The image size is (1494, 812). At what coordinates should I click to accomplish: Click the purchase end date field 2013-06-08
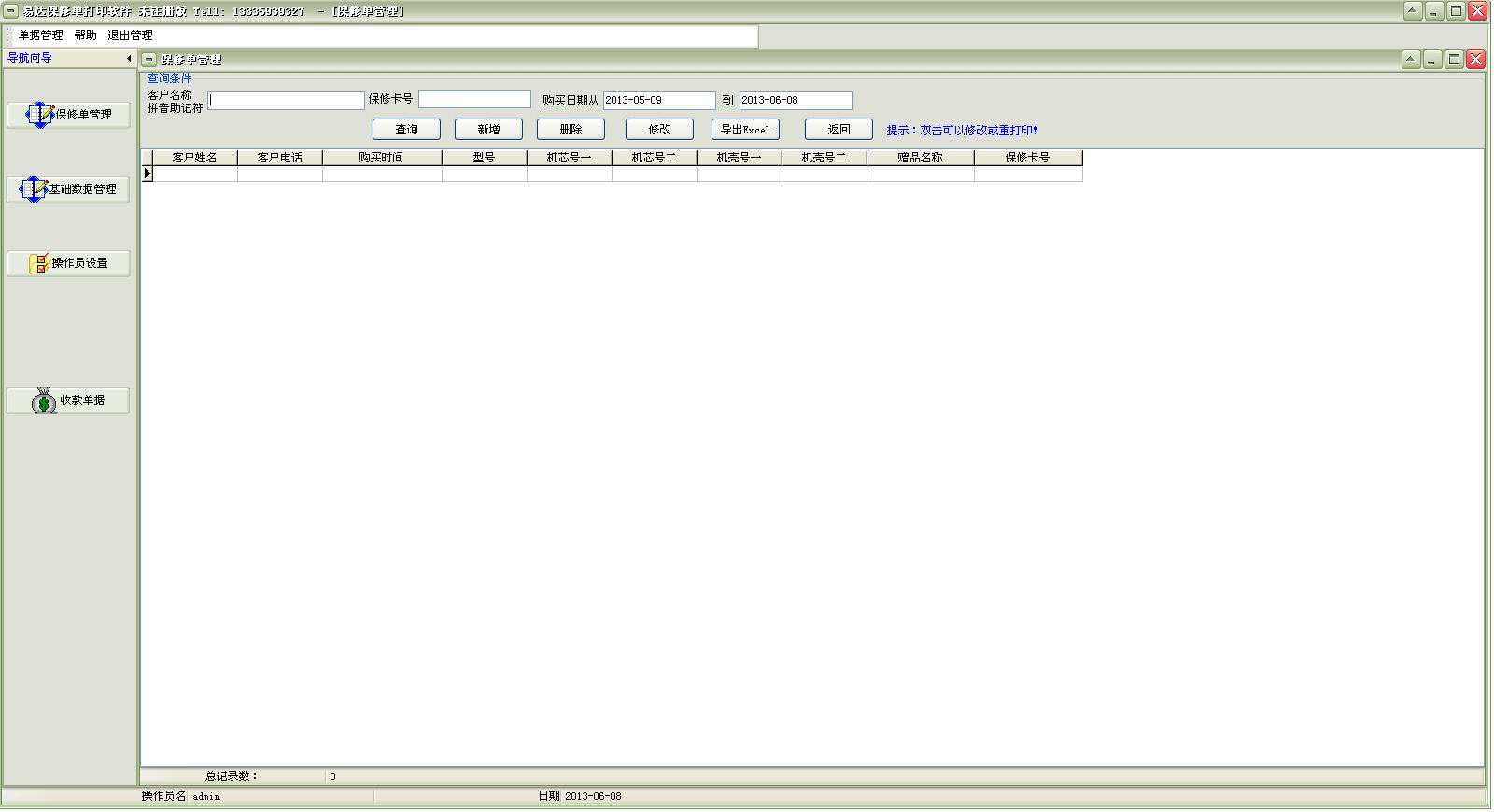tap(796, 101)
